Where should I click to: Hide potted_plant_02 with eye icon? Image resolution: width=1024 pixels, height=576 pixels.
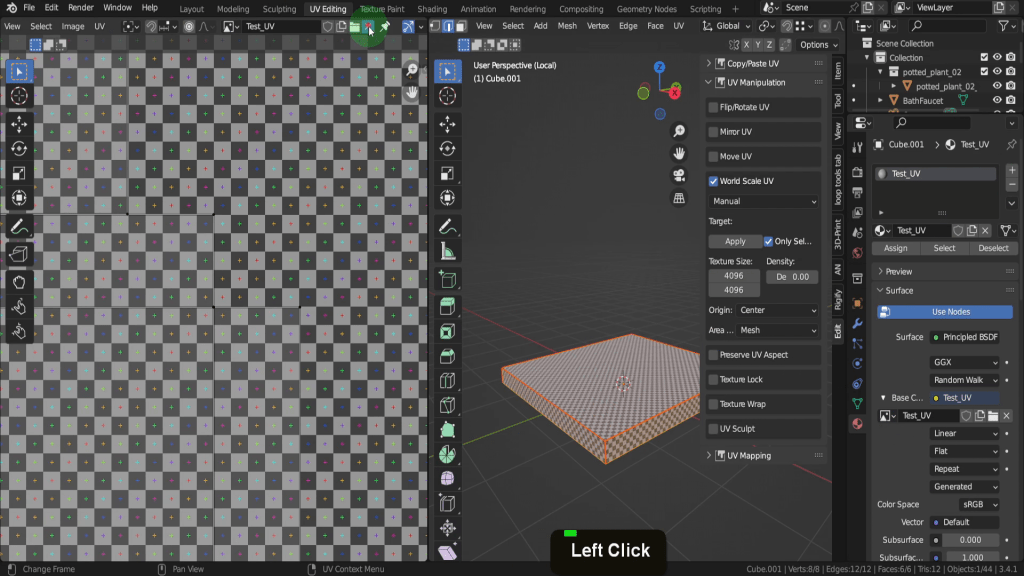(x=997, y=72)
